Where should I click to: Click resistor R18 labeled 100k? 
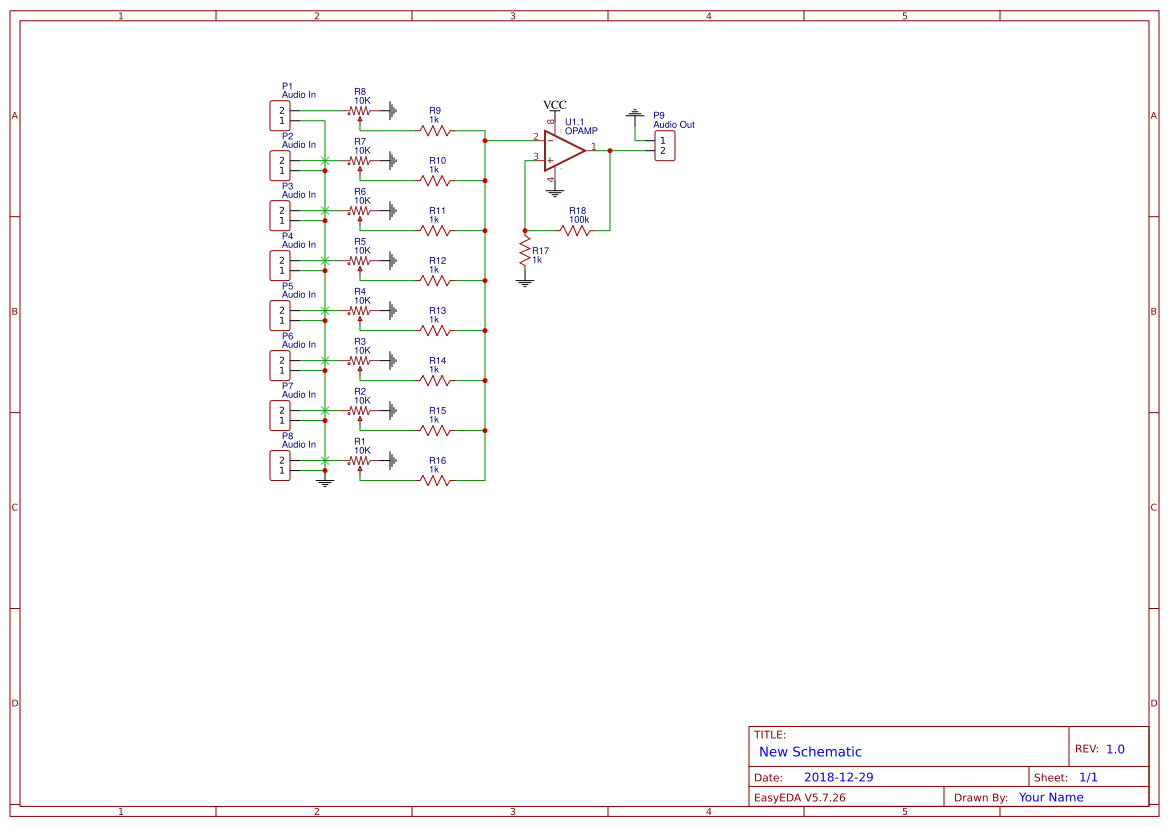coord(577,230)
